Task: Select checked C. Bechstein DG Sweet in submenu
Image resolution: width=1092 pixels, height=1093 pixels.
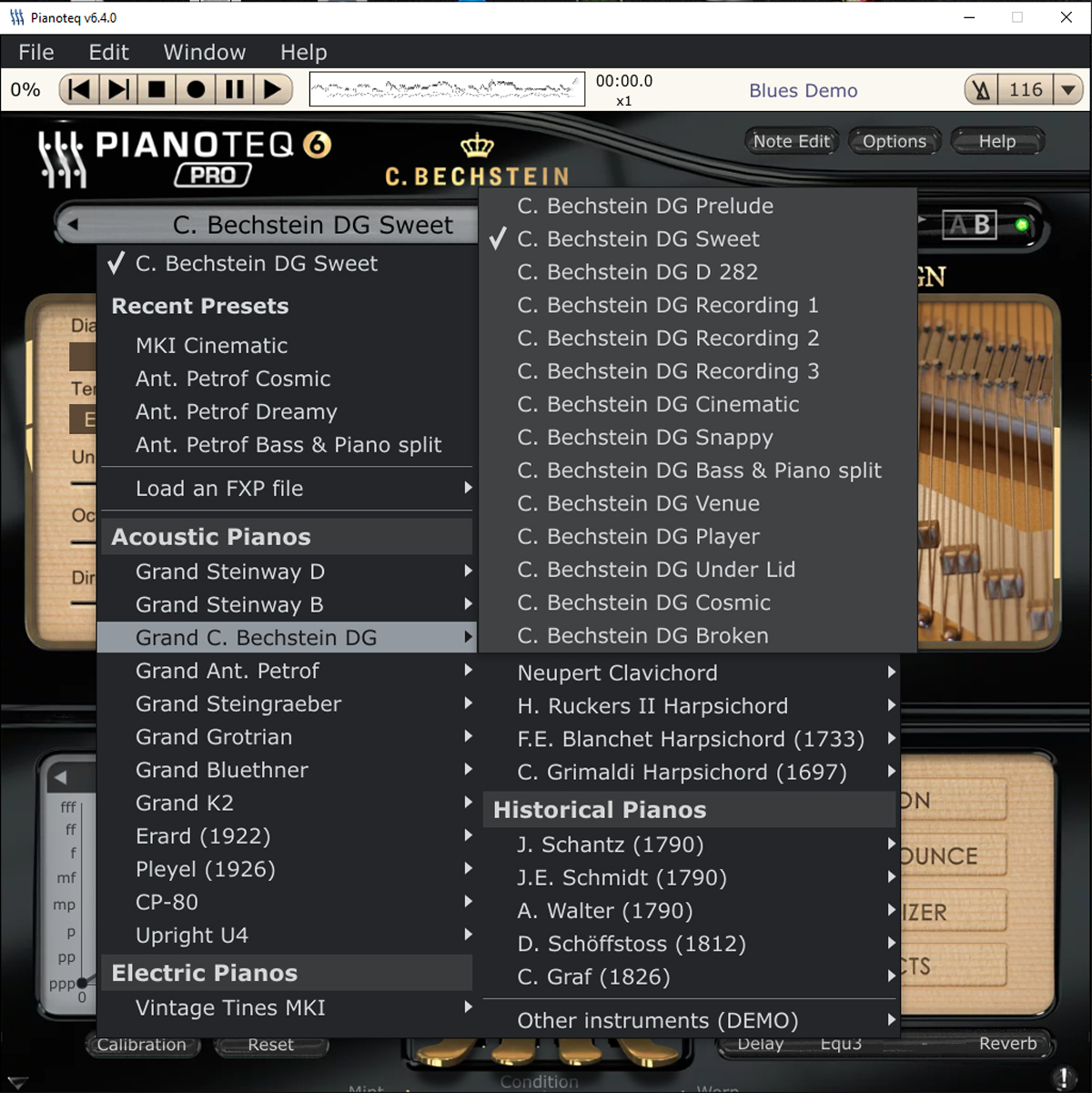Action: tap(697, 239)
